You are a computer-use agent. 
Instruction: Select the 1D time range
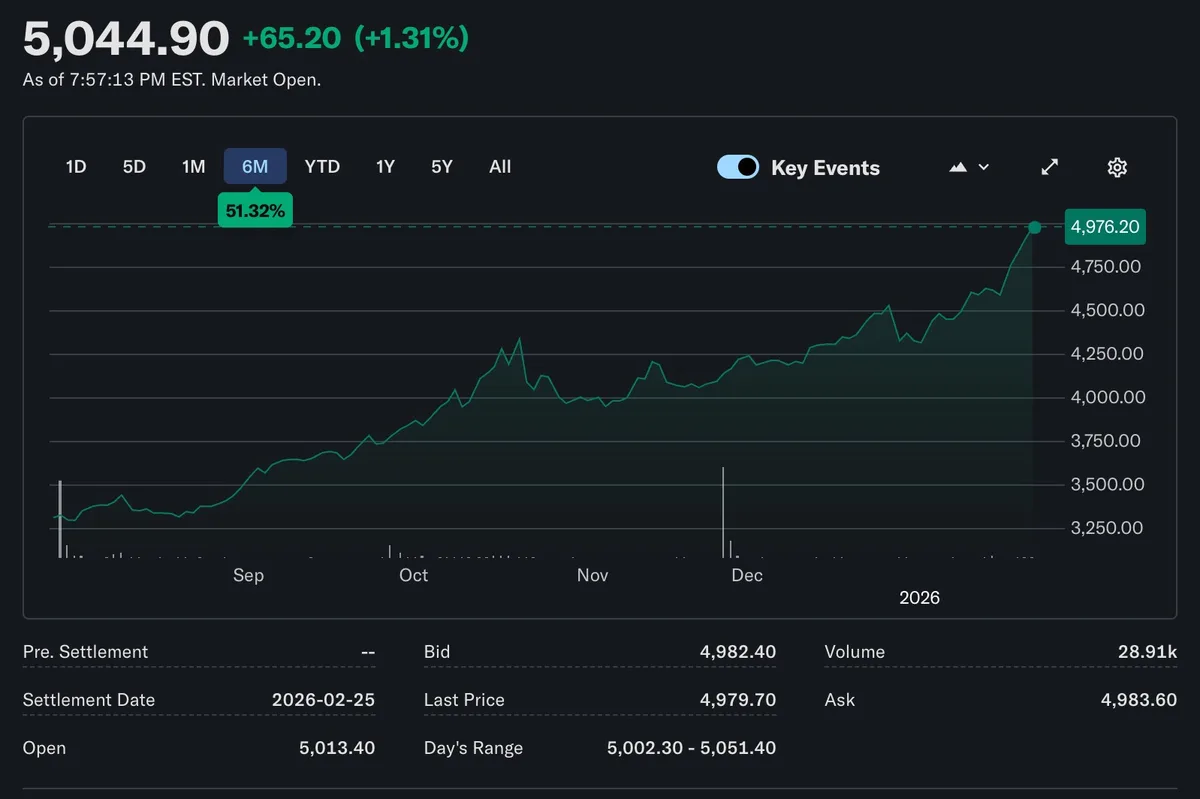76,167
